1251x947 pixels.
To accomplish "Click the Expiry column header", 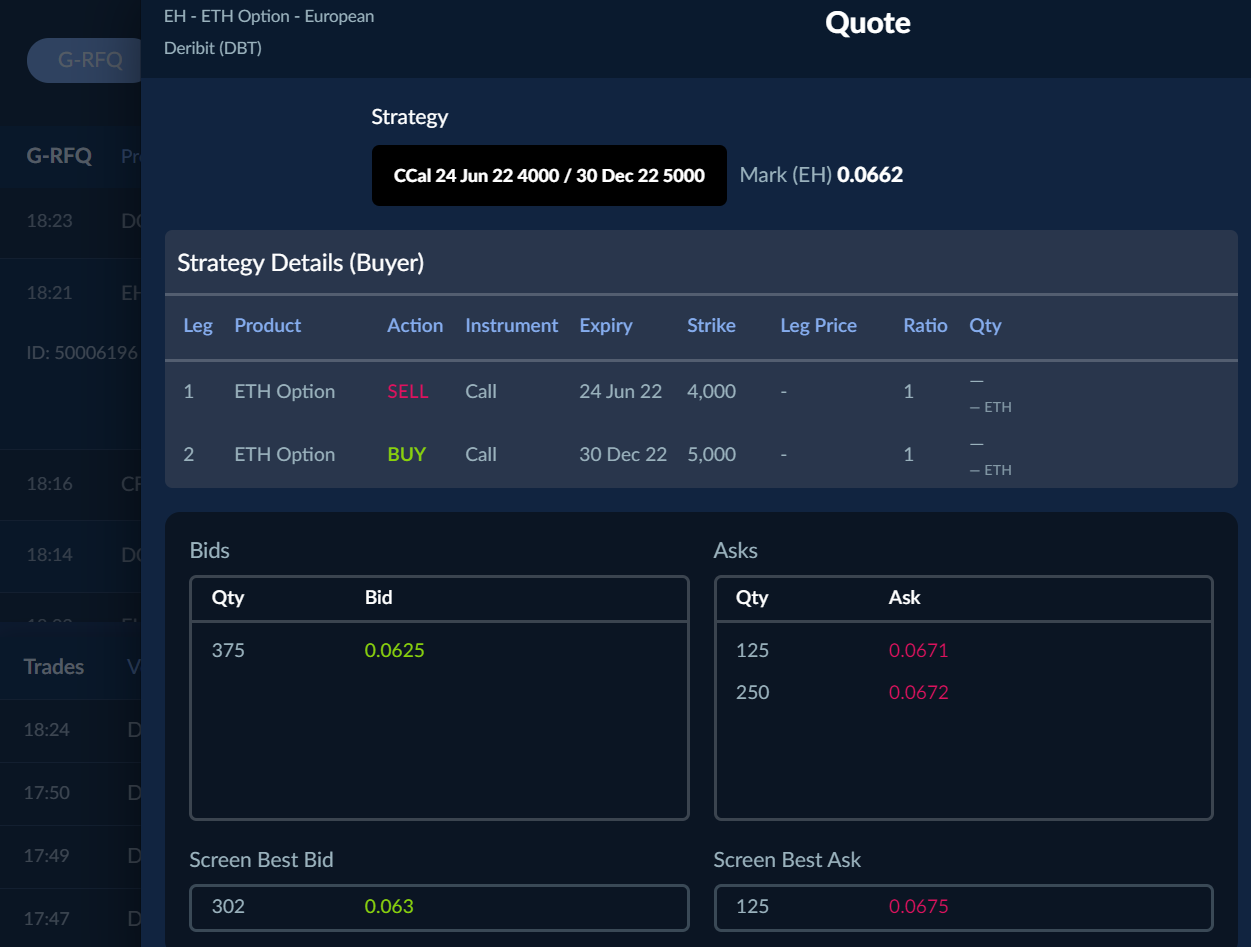I will pos(606,326).
